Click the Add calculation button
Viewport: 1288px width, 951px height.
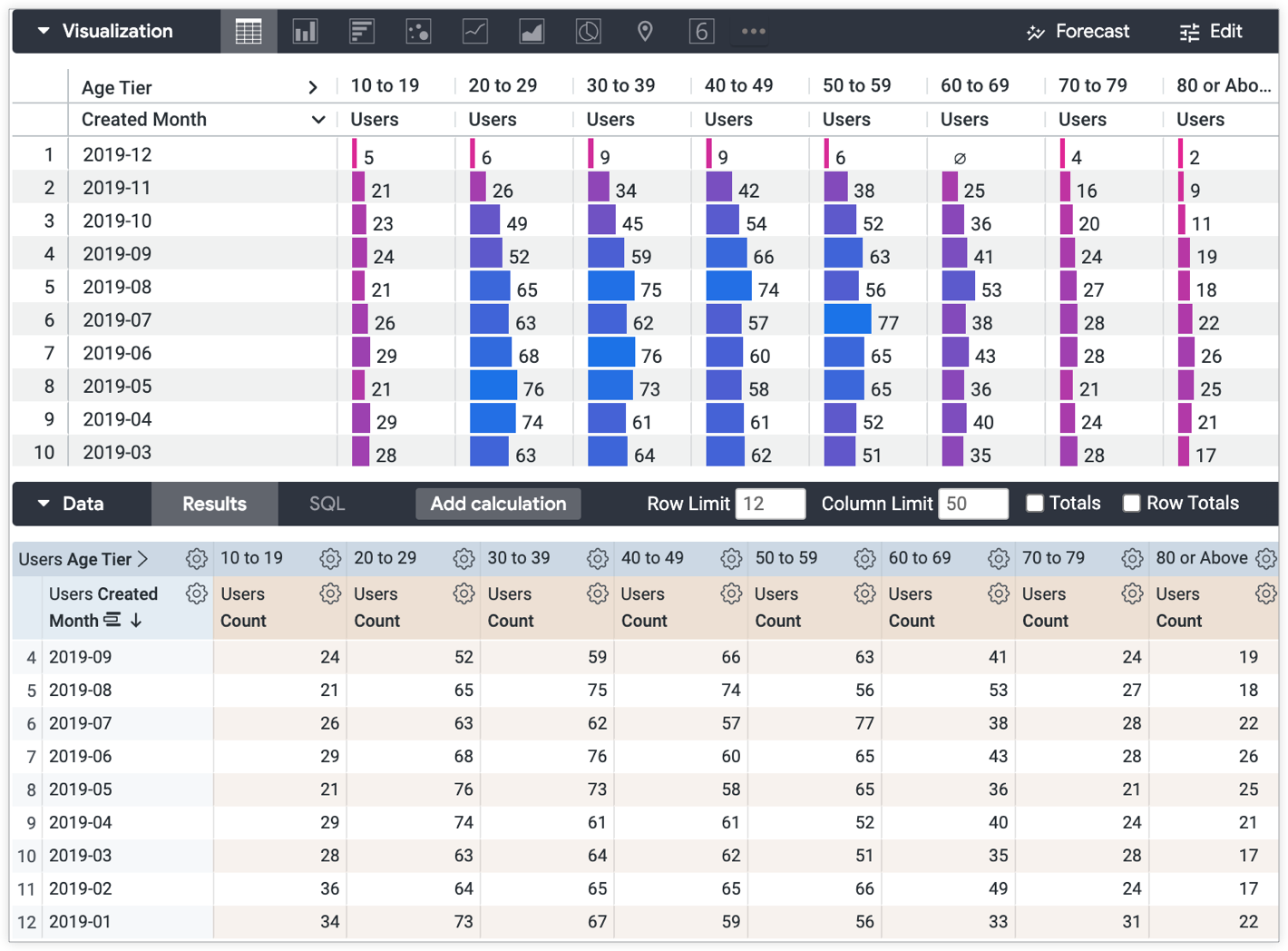(x=498, y=504)
